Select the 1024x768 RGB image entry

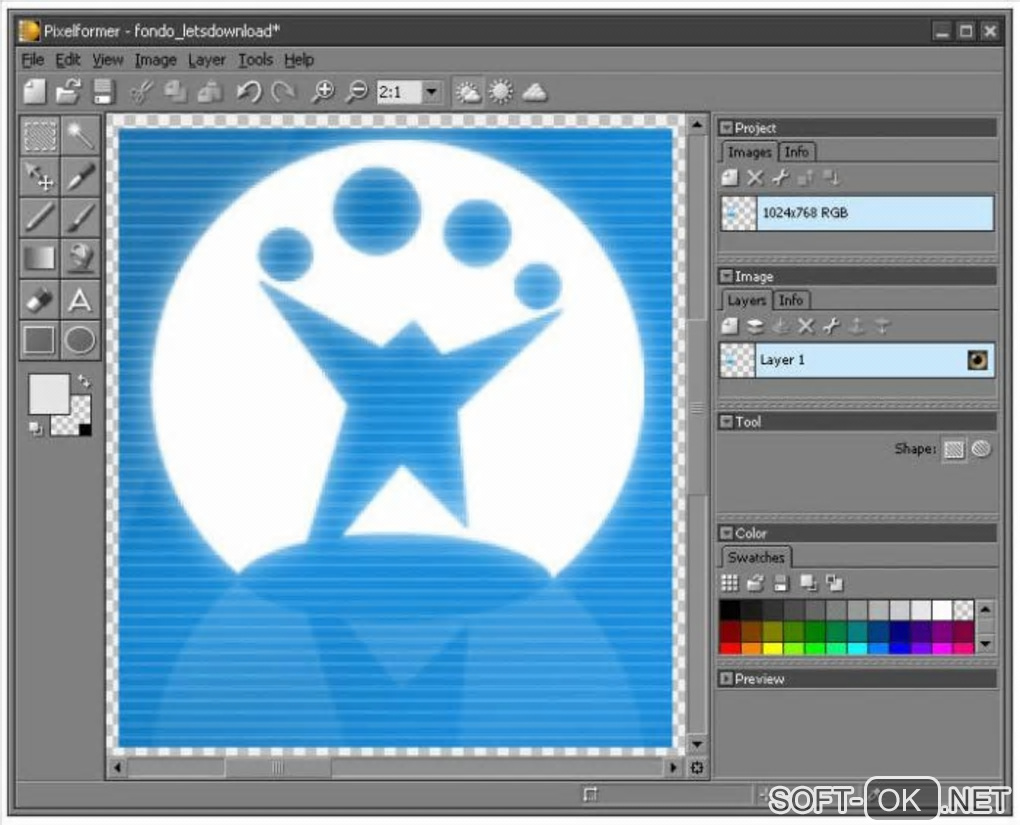click(x=857, y=213)
